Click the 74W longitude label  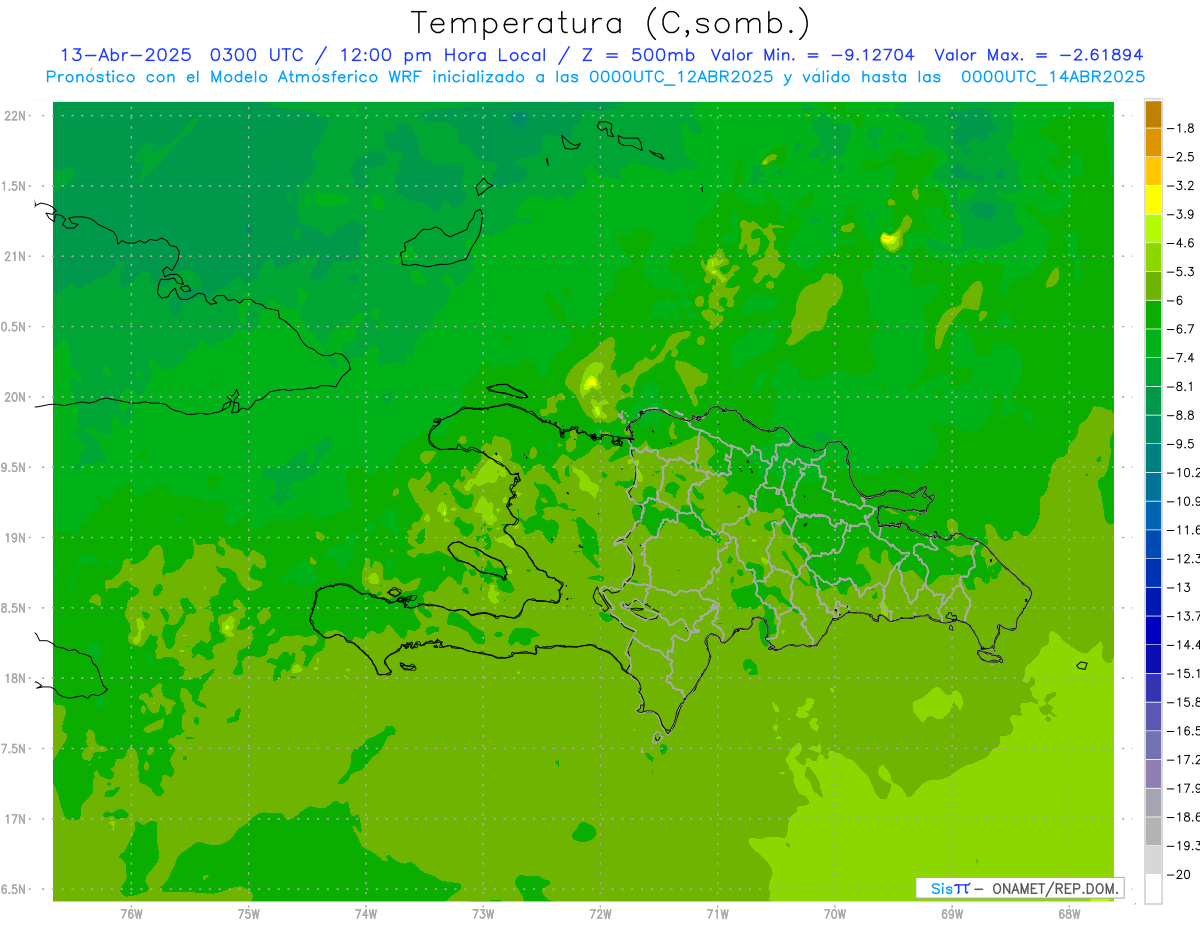(x=366, y=914)
